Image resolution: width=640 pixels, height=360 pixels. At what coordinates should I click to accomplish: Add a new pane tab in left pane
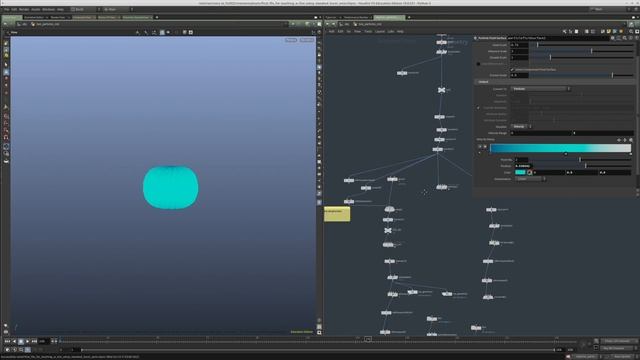click(157, 18)
